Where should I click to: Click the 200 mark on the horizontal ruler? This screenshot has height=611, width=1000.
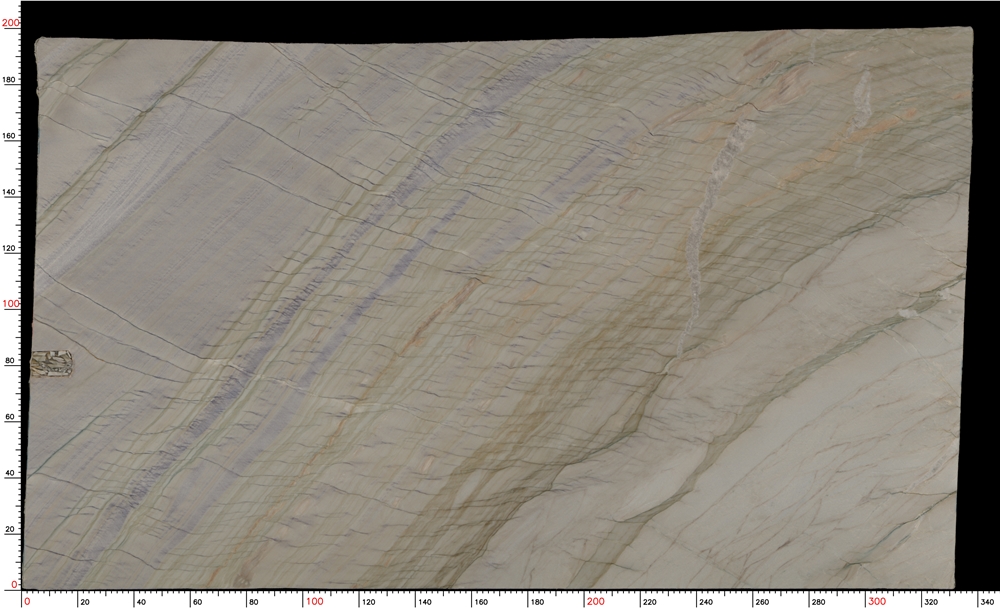[596, 601]
